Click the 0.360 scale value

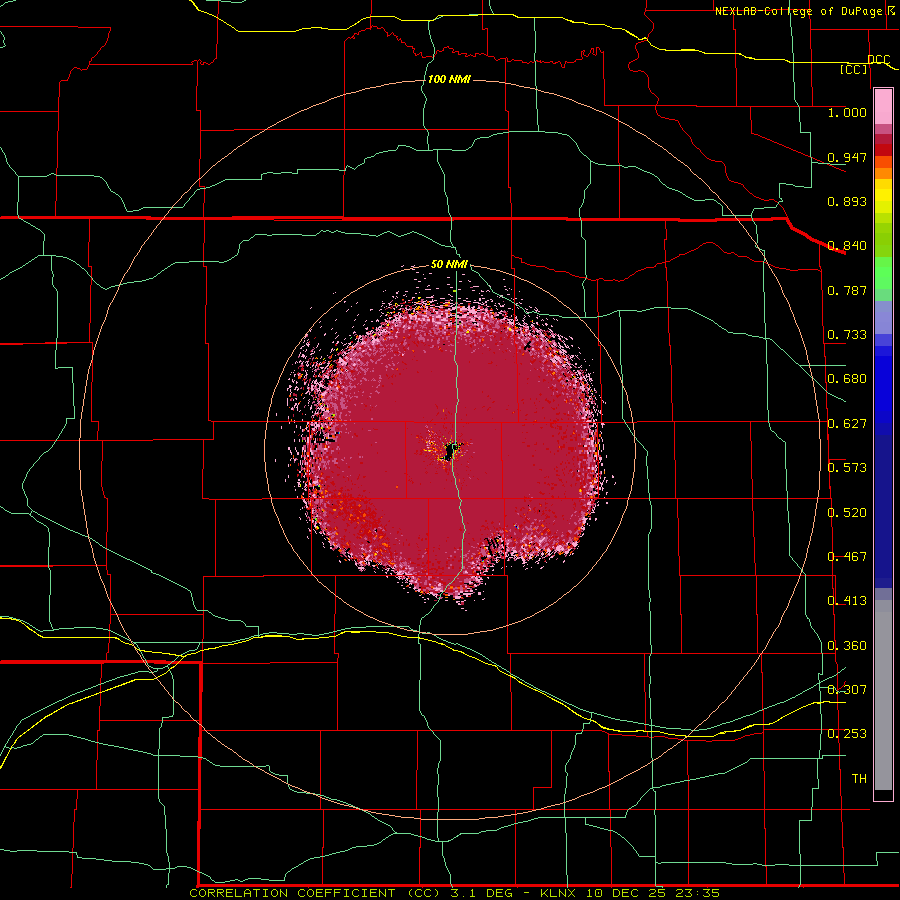pyautogui.click(x=847, y=646)
